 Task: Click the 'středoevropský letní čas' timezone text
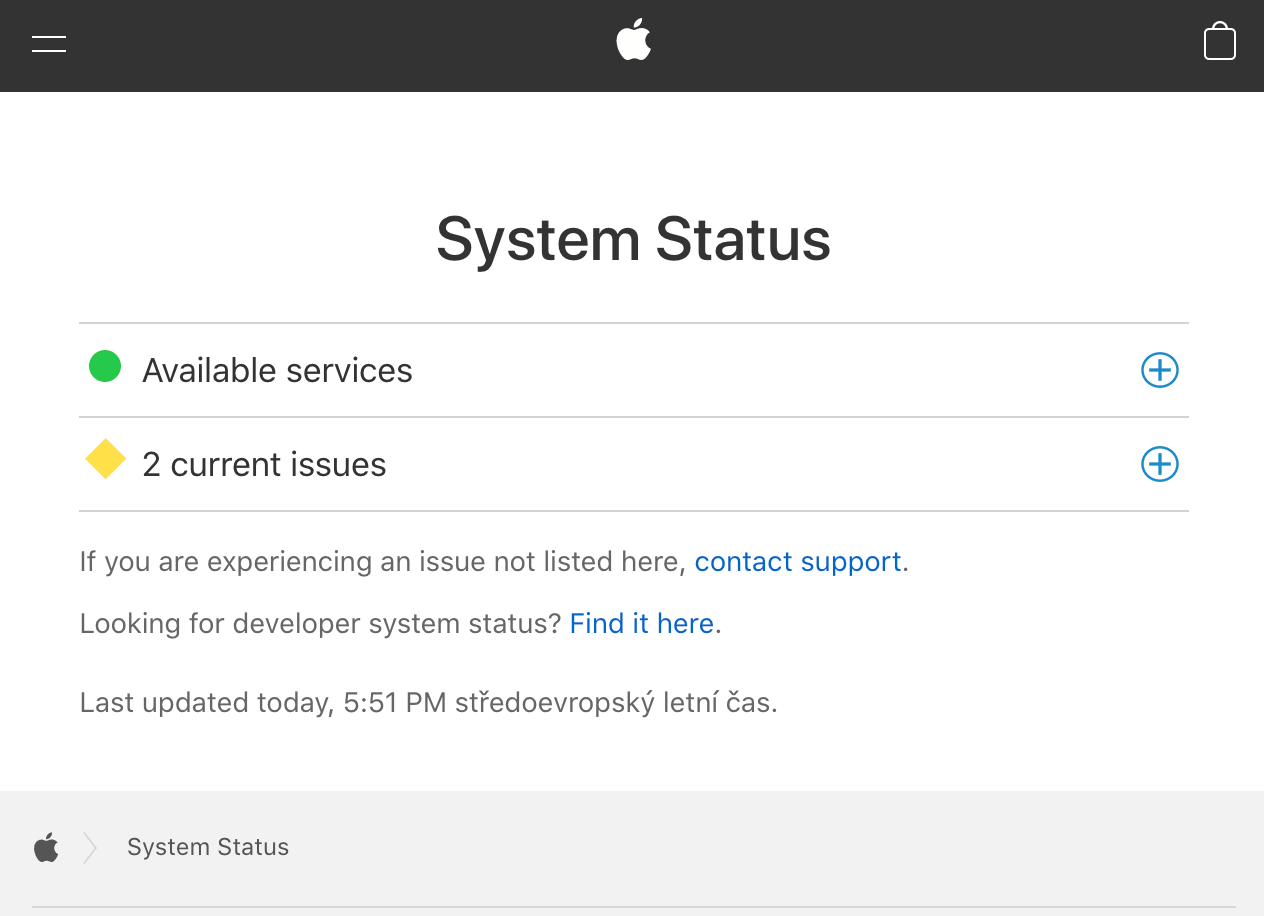613,703
